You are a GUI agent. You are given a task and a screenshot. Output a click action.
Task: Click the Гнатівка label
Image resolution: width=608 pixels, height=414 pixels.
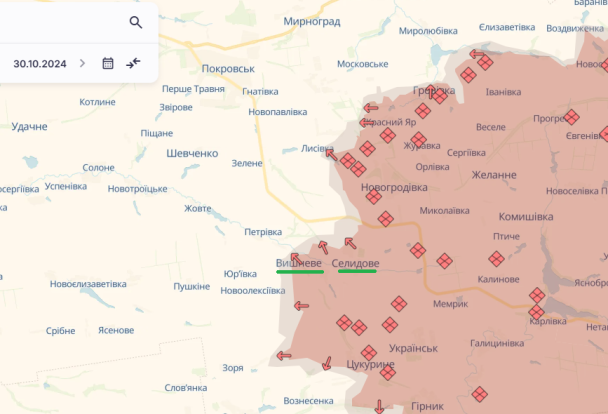260,91
